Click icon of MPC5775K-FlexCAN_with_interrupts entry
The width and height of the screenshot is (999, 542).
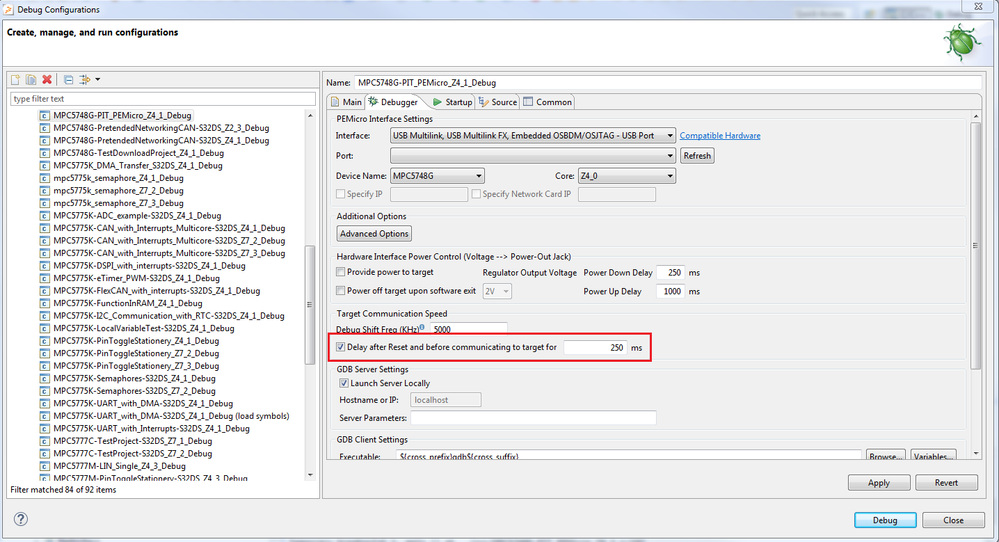44,290
